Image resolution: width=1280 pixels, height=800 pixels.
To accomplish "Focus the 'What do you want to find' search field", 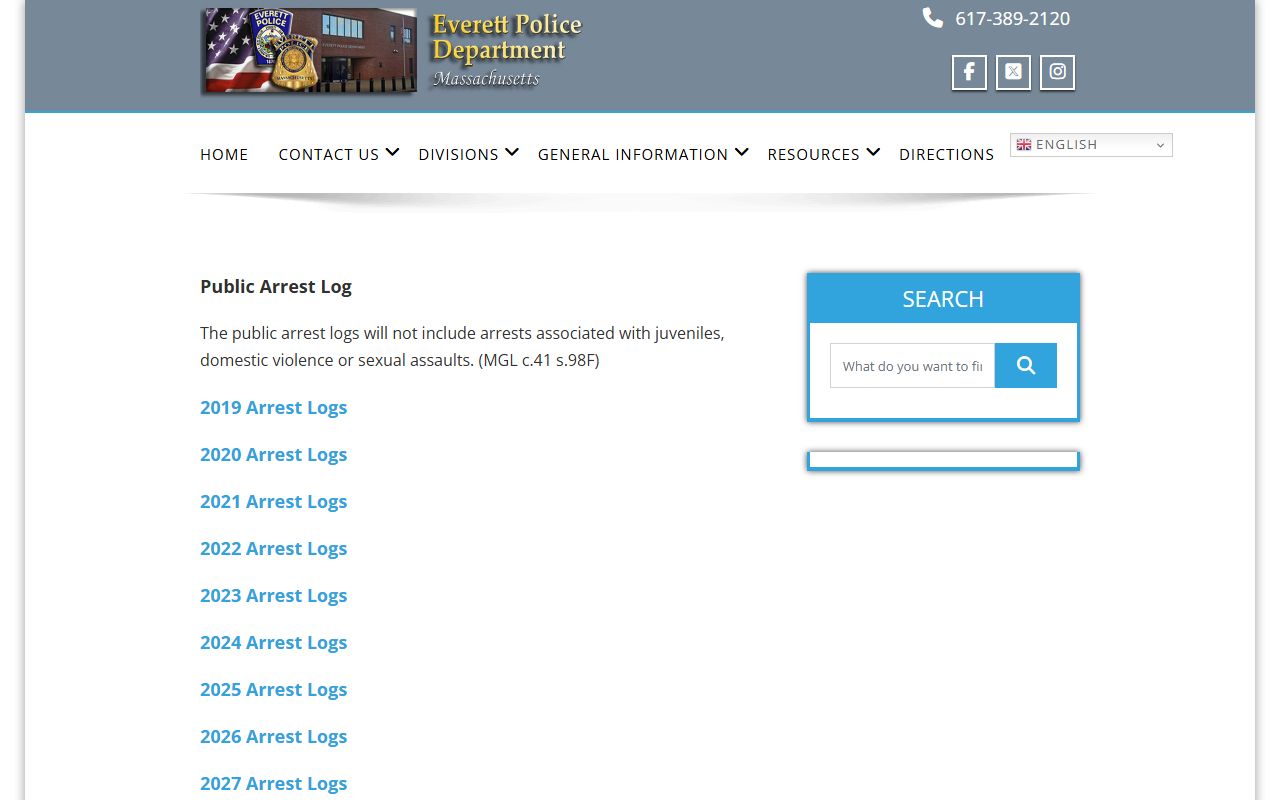I will tap(912, 366).
